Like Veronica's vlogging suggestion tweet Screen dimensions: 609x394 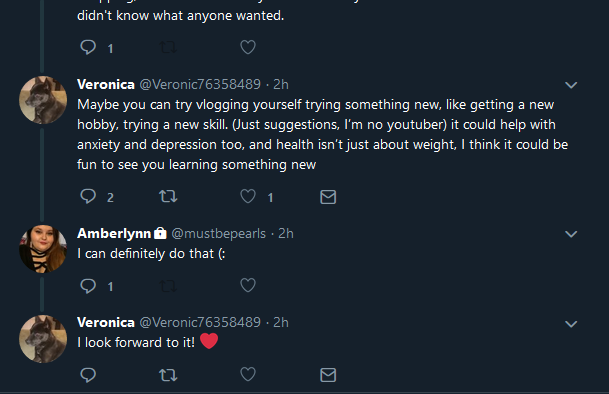[x=248, y=196]
